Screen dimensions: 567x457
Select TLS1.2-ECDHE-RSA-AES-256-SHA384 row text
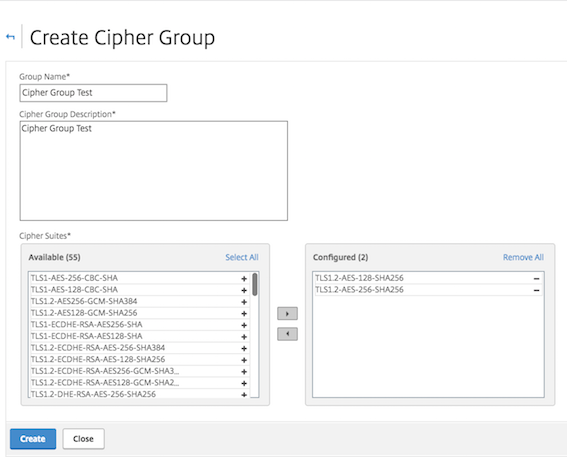pos(98,347)
